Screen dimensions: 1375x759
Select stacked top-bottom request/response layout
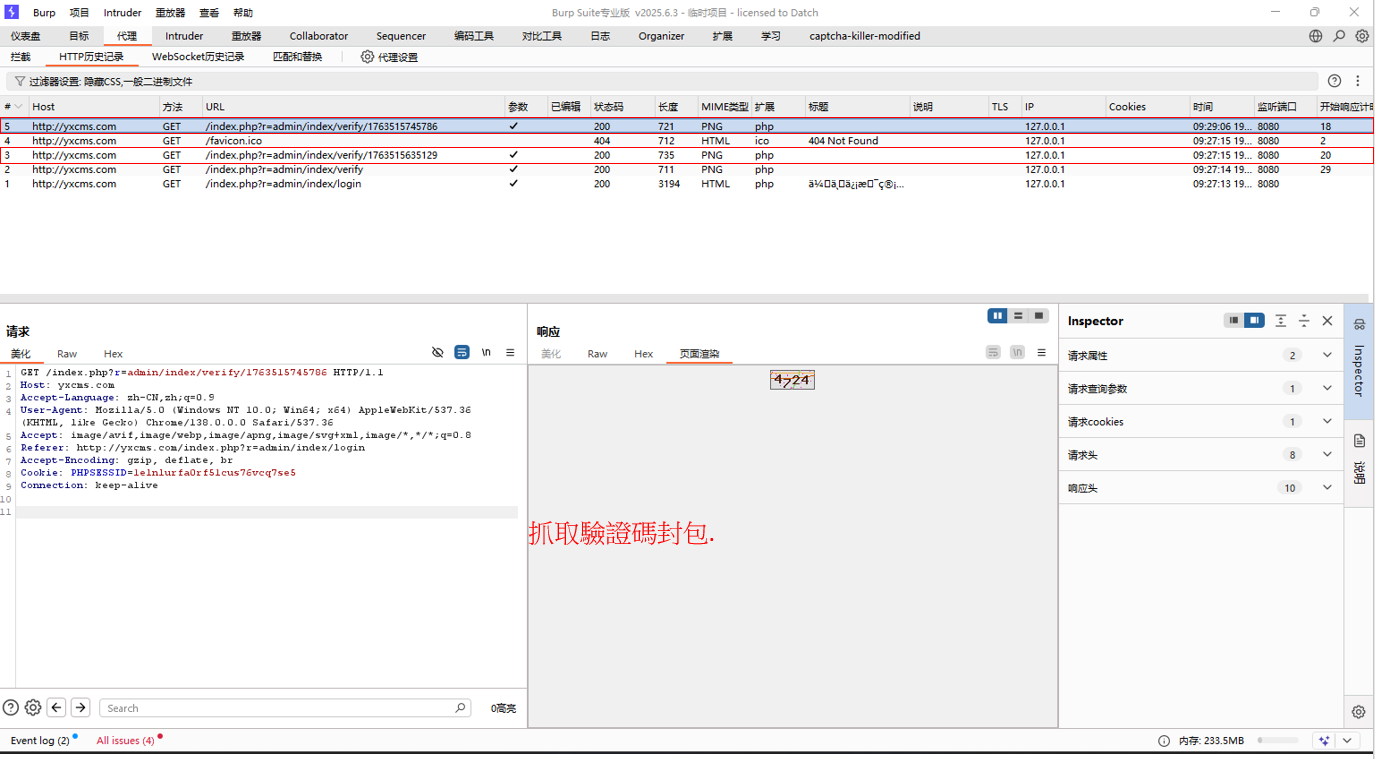1018,316
